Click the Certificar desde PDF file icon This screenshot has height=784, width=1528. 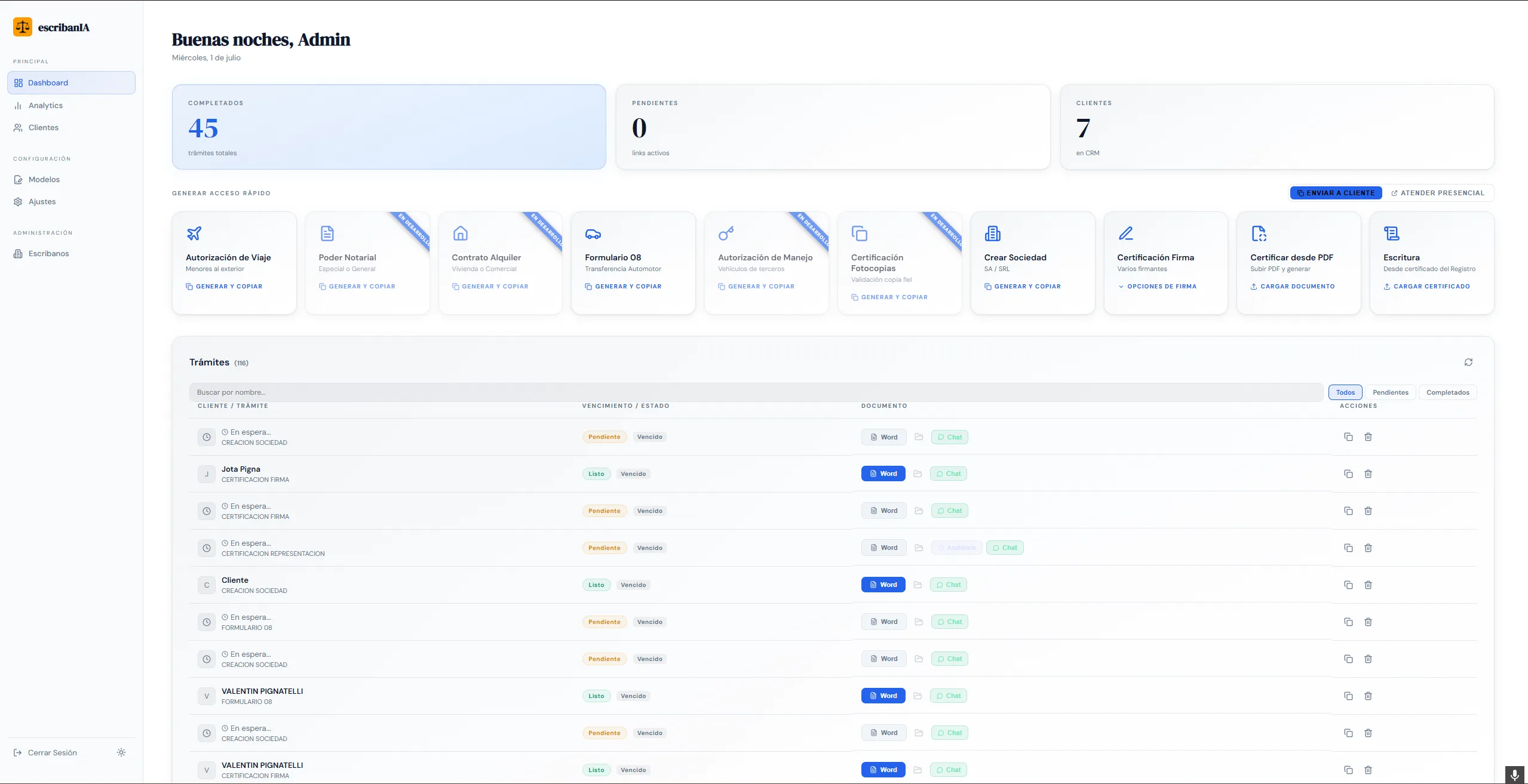point(1259,233)
